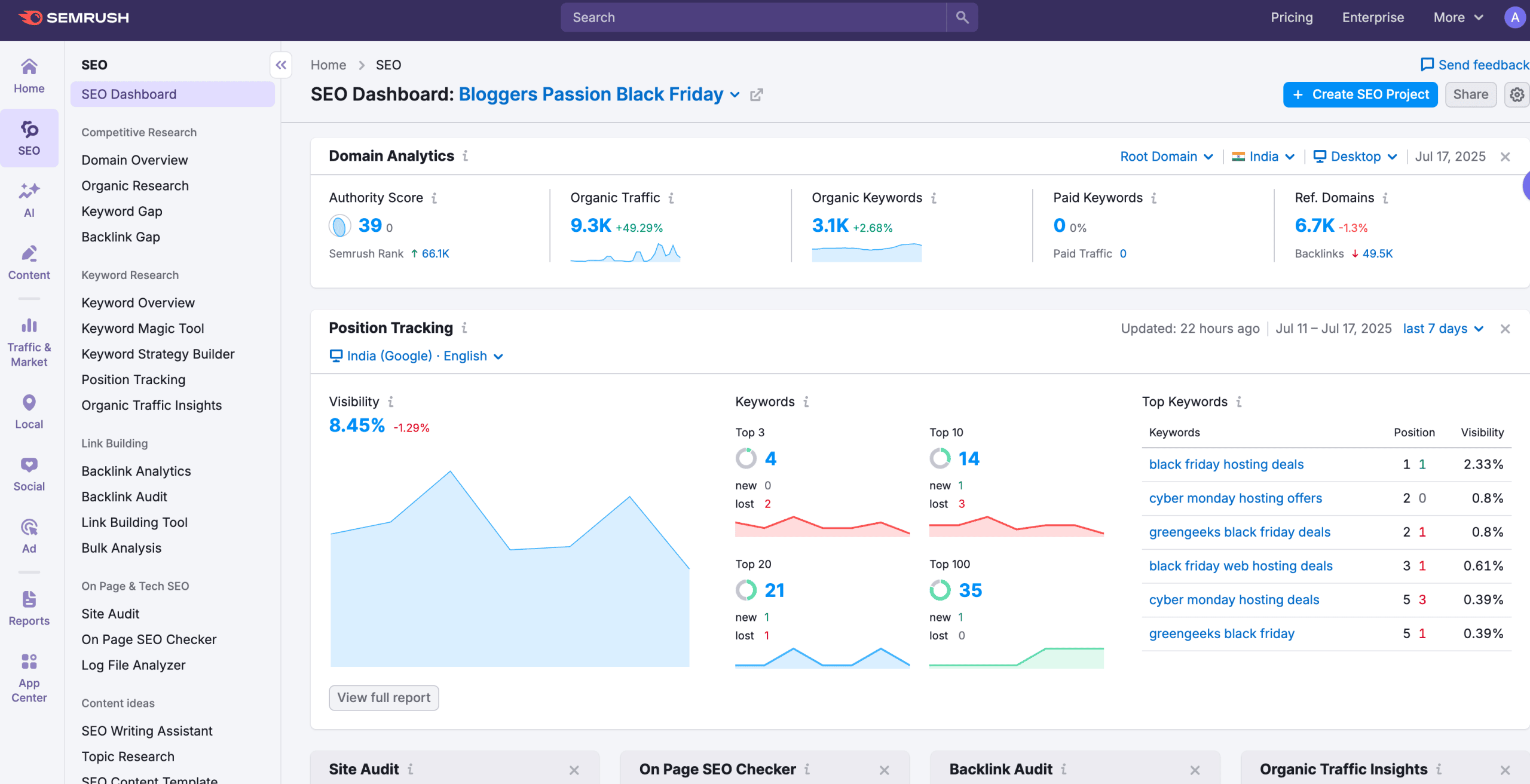Screen dimensions: 1530x784
Task: Open the More dropdown menu
Action: [1459, 17]
